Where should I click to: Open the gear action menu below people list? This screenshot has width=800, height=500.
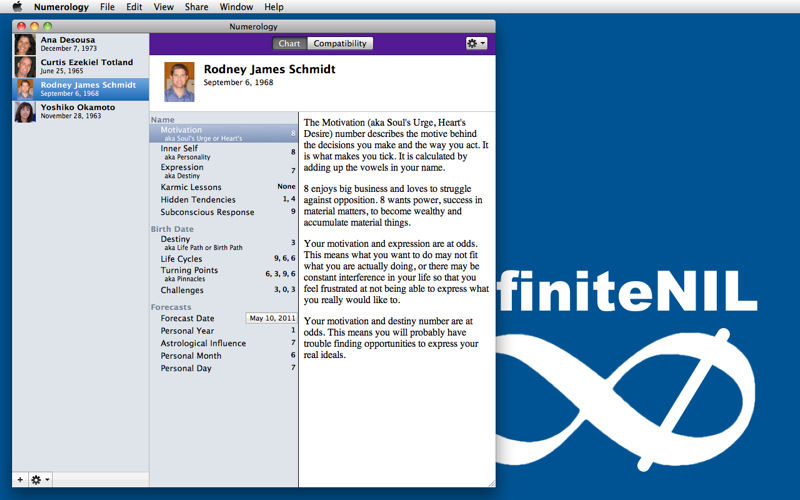pyautogui.click(x=40, y=480)
